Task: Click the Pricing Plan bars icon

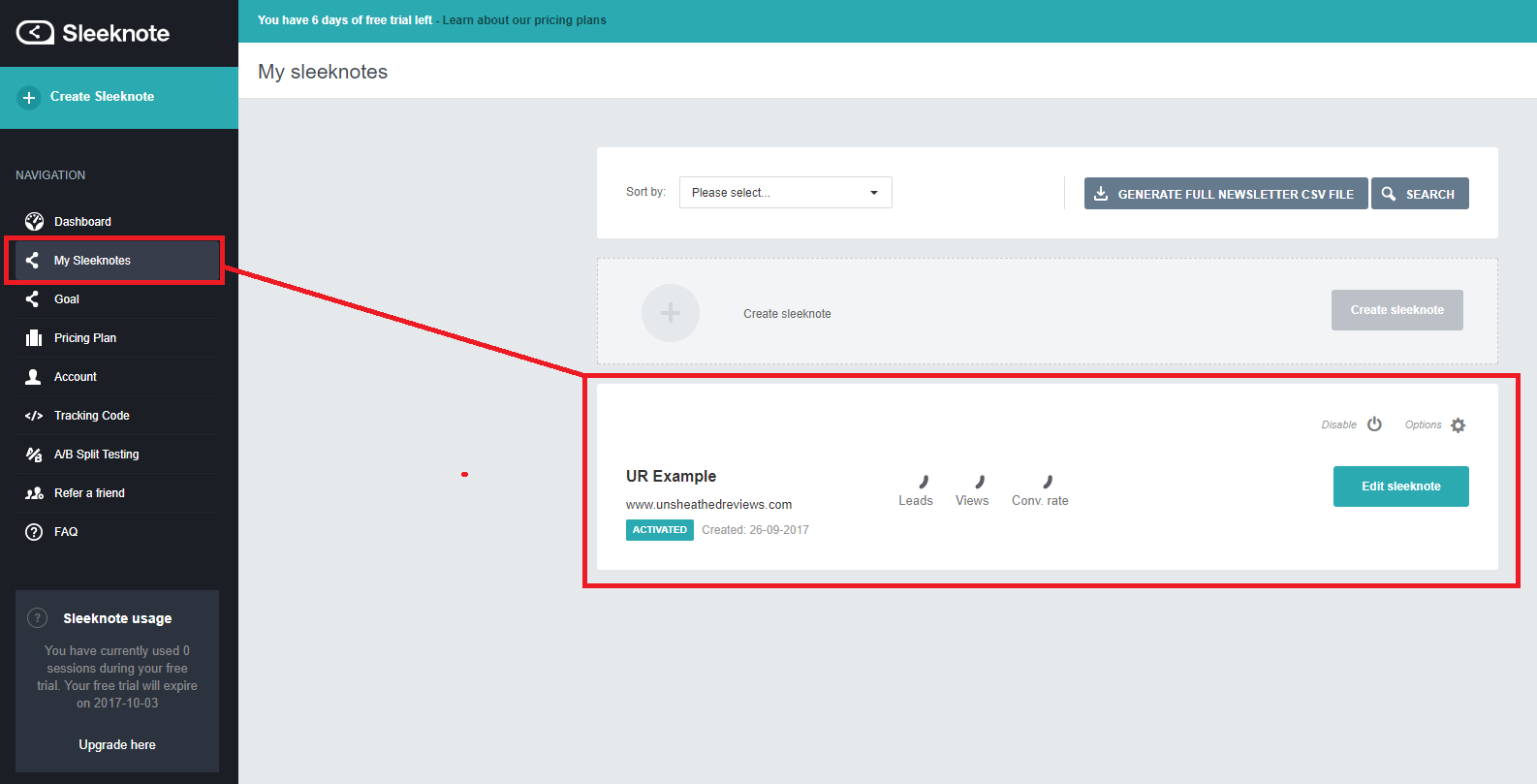Action: [34, 337]
